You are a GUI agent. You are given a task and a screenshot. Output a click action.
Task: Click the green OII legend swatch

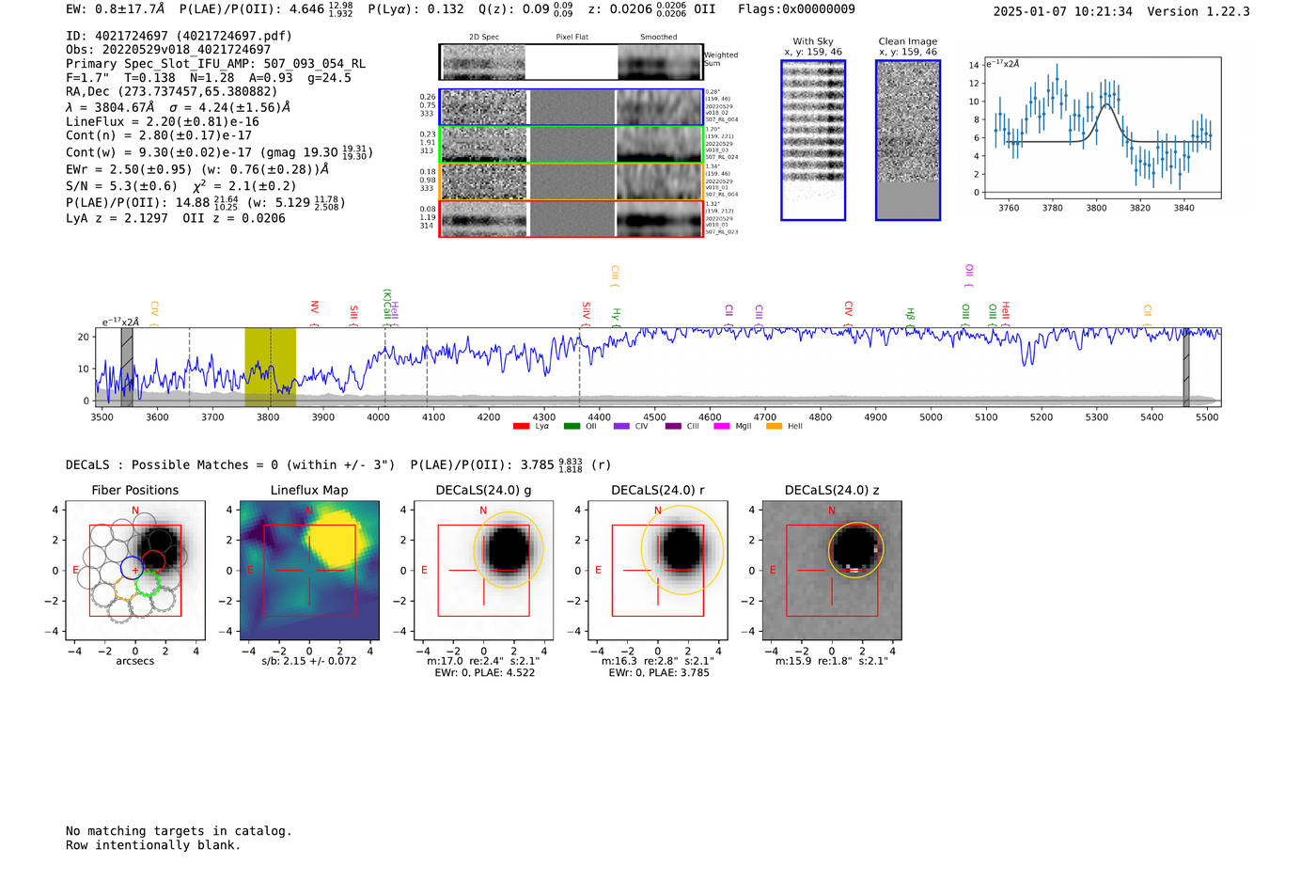pos(572,427)
